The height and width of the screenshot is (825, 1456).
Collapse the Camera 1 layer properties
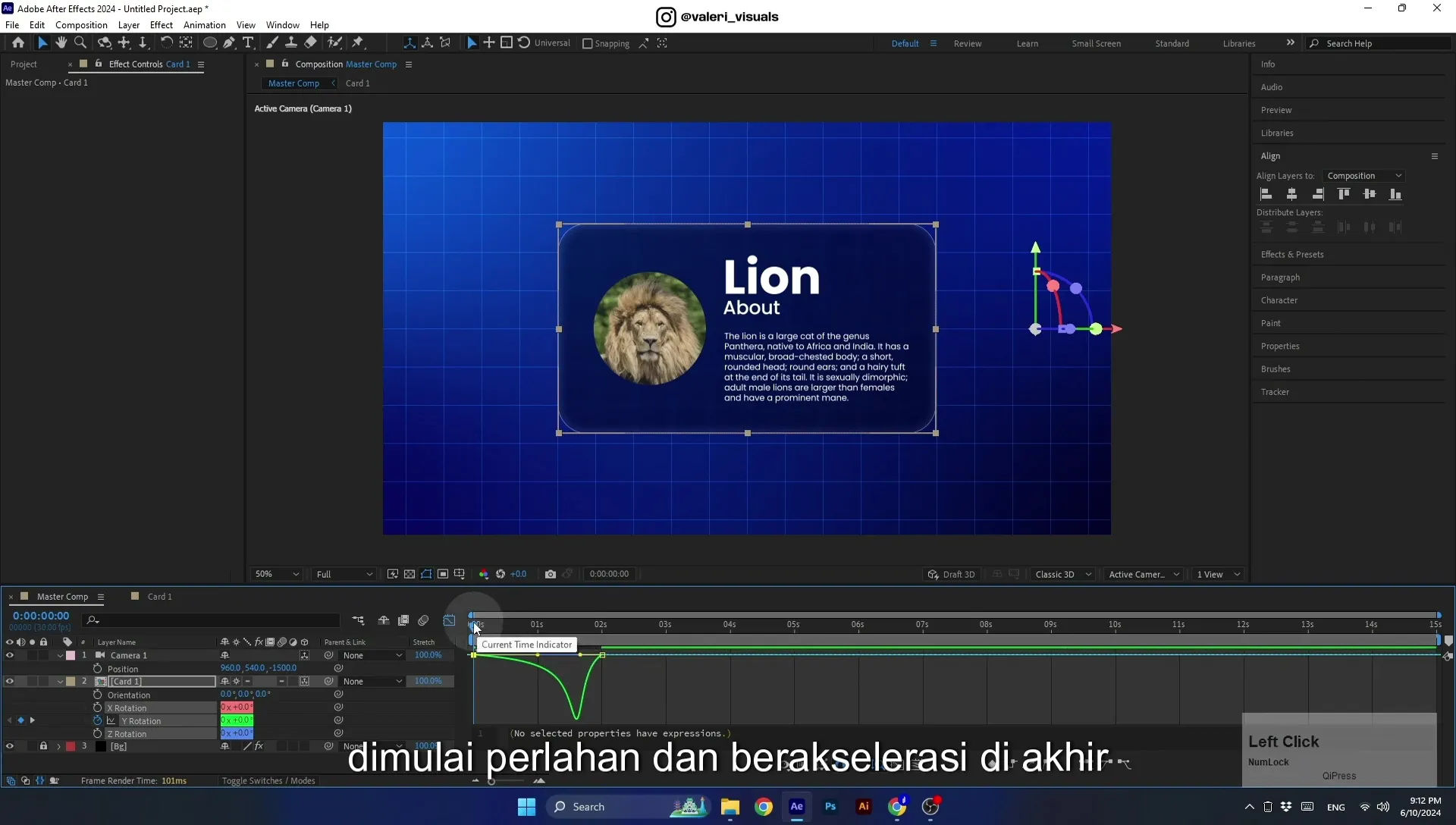click(x=60, y=656)
